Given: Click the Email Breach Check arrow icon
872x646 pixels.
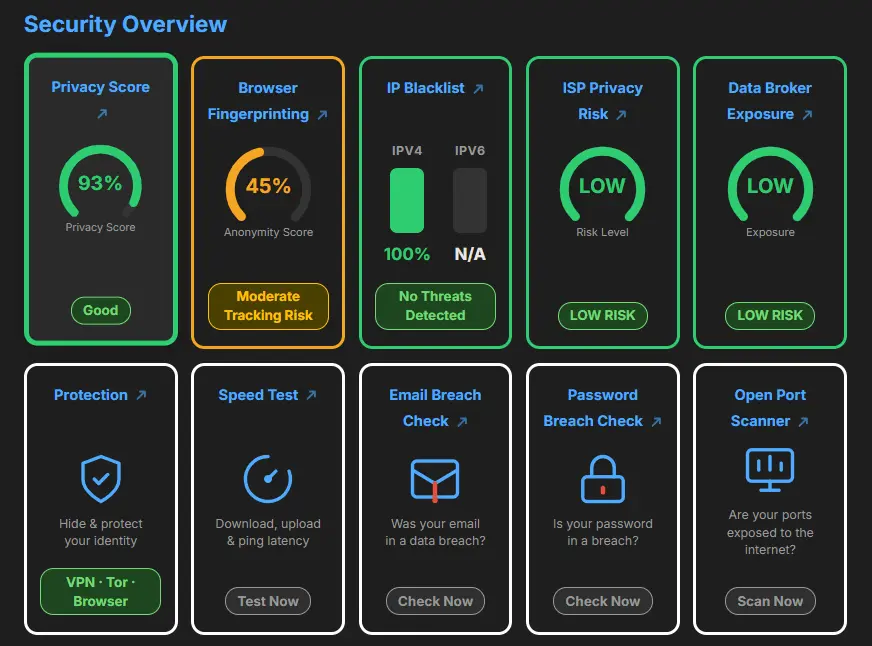Looking at the screenshot, I should (462, 421).
